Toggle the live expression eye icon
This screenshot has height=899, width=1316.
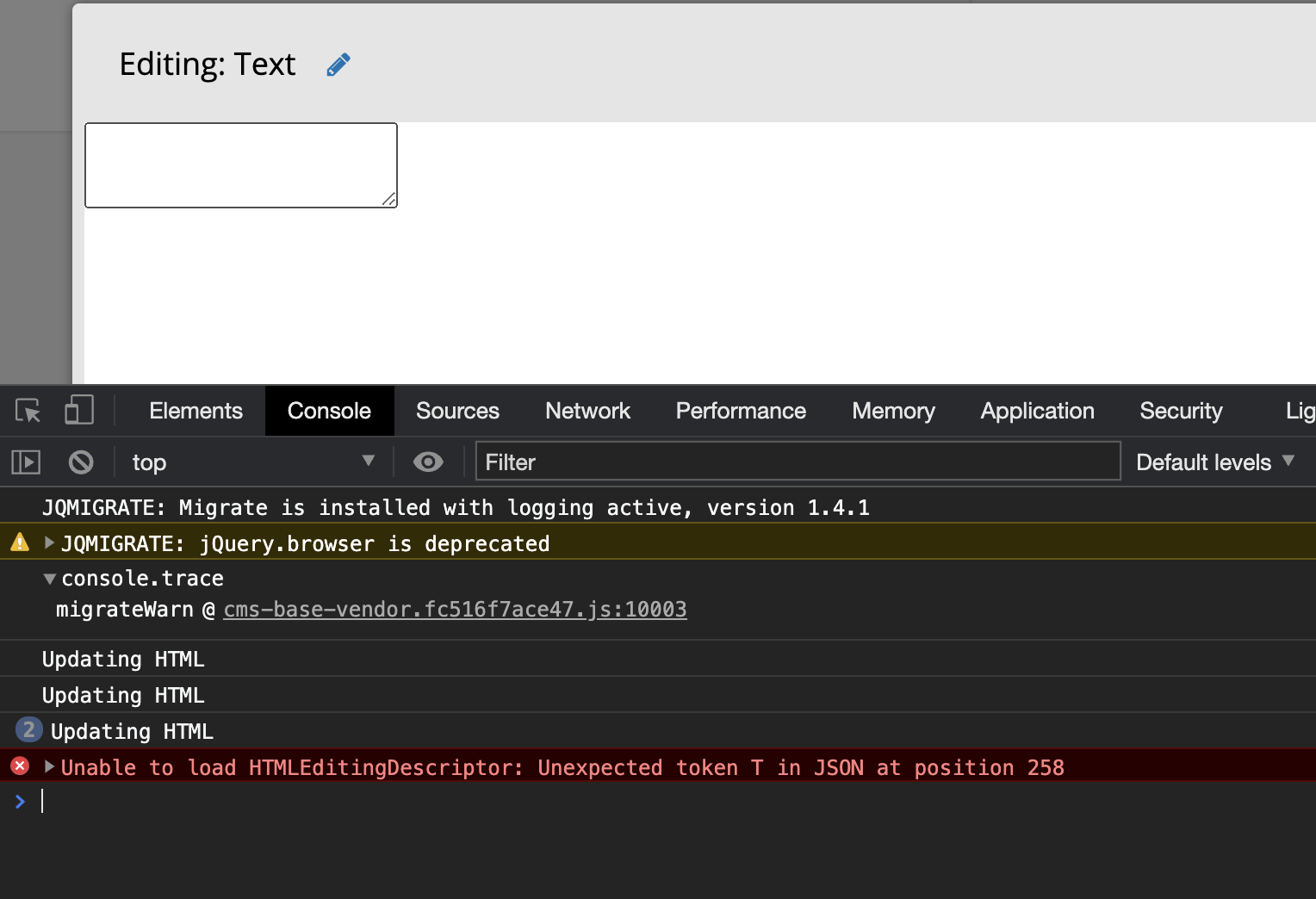(428, 462)
